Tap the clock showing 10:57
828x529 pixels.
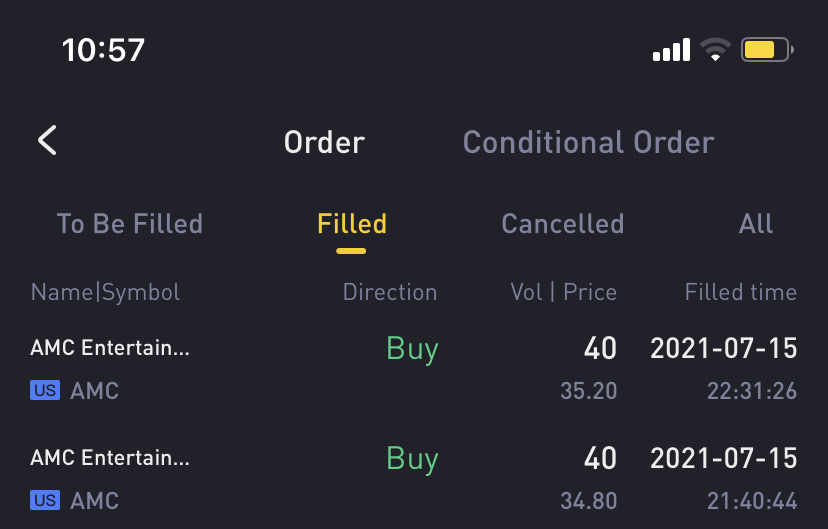[104, 50]
